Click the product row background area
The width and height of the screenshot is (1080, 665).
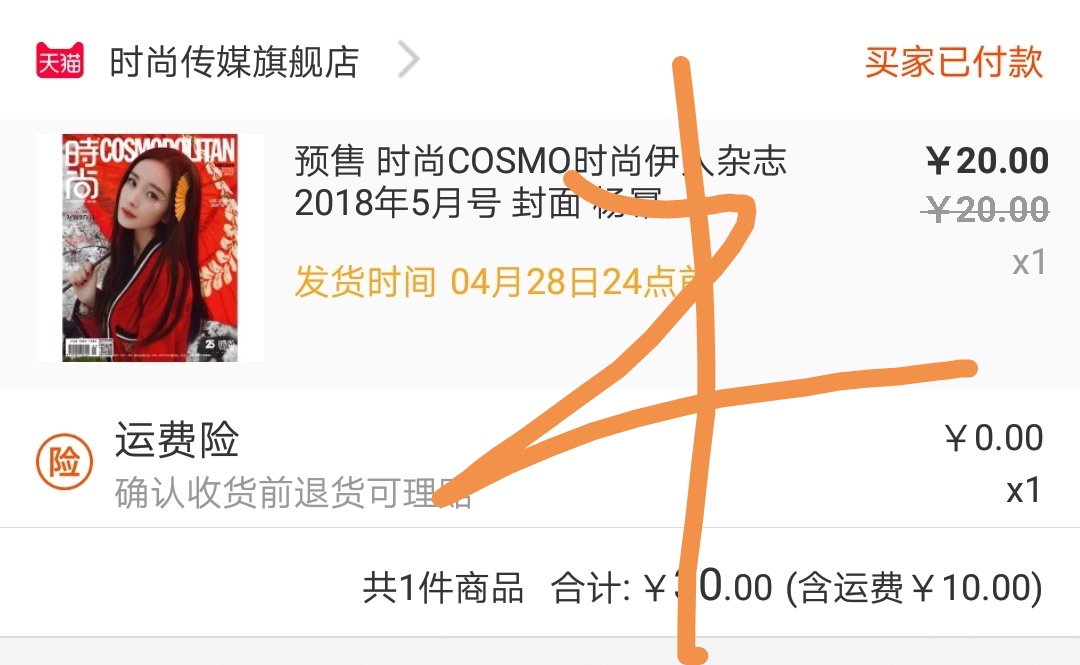(x=540, y=253)
